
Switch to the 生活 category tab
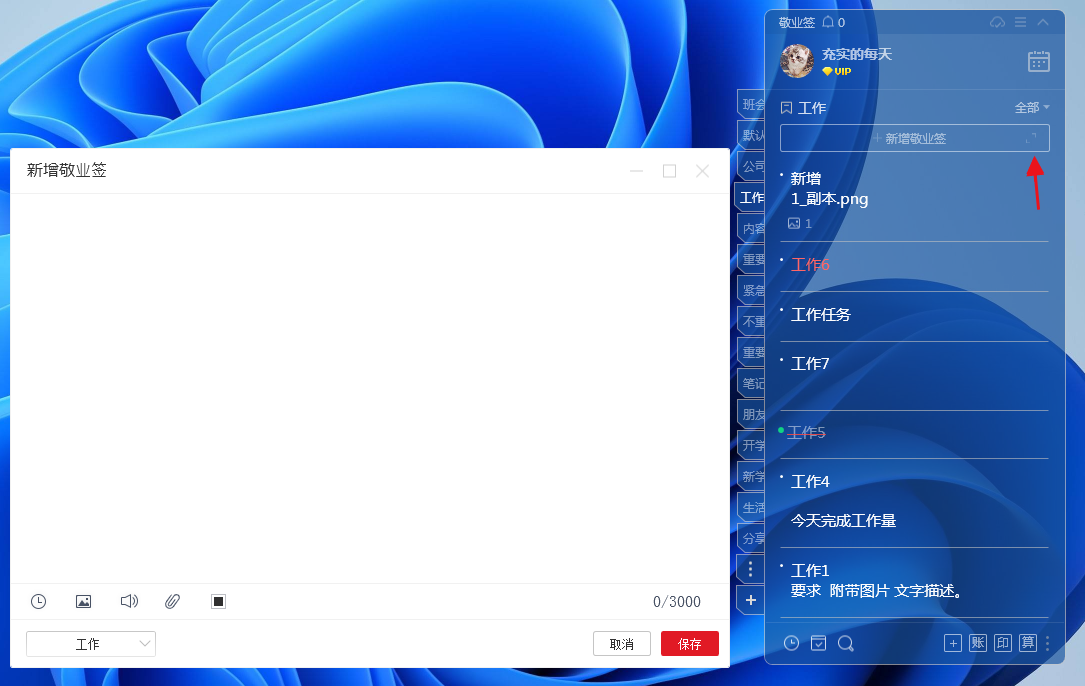[752, 507]
